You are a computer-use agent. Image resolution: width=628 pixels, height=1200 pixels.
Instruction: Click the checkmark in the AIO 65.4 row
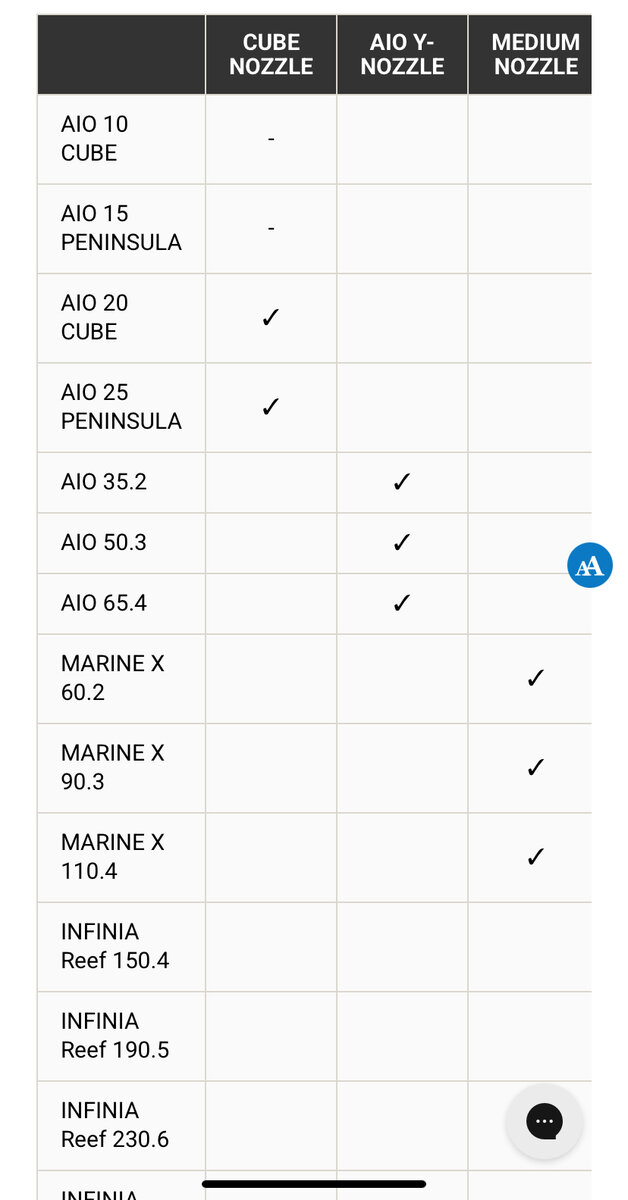click(x=402, y=603)
